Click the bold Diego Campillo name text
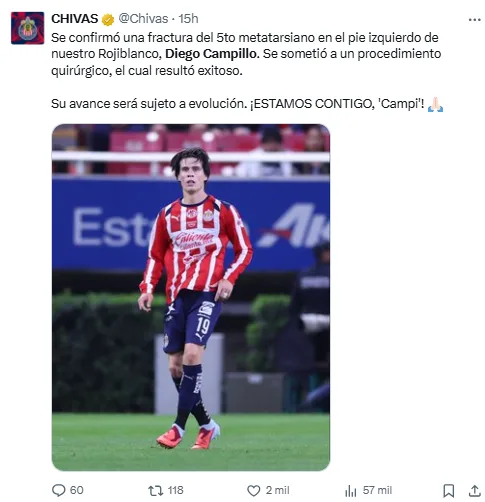 [x=212, y=54]
